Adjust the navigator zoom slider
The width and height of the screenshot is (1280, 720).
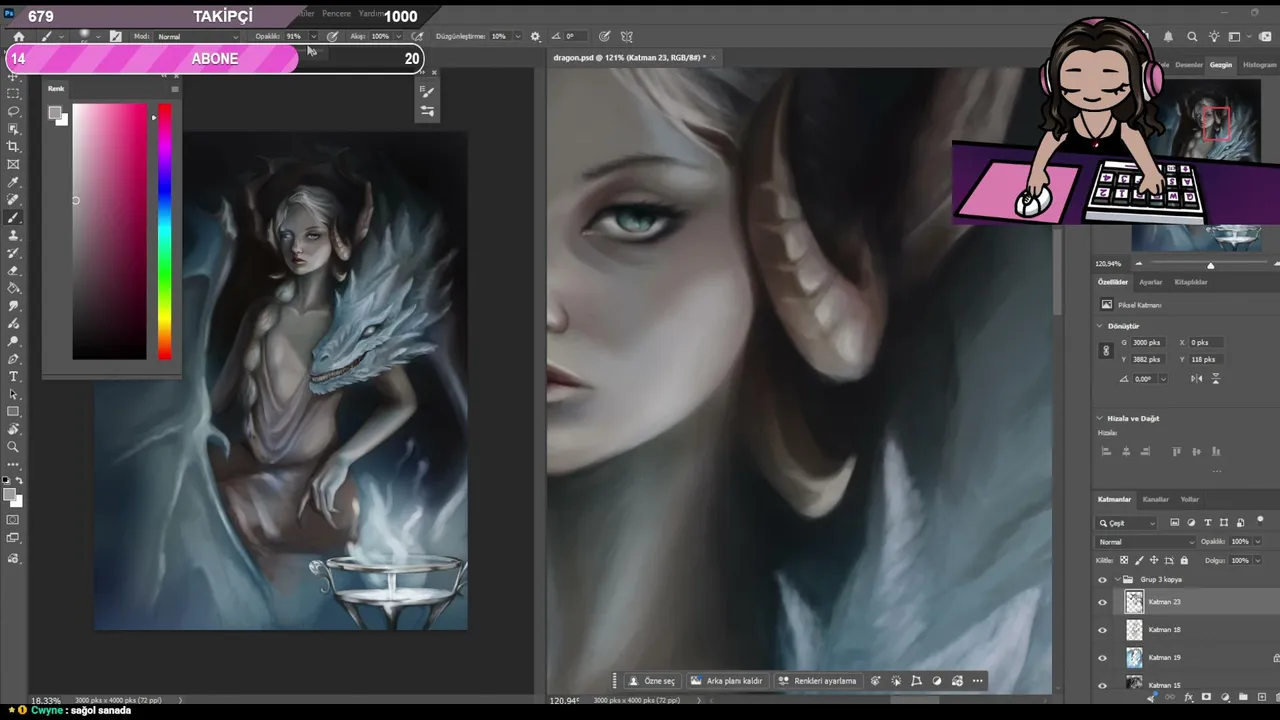click(x=1210, y=265)
